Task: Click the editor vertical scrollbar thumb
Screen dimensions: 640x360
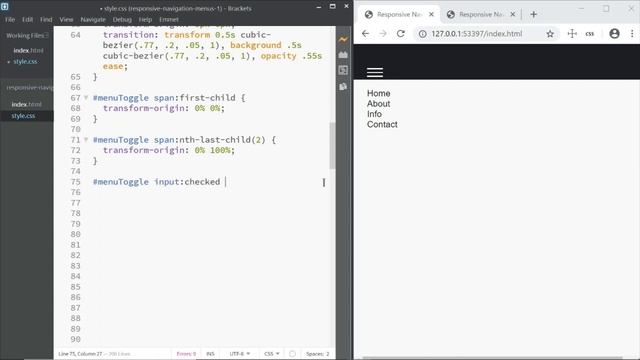Action: (x=332, y=145)
